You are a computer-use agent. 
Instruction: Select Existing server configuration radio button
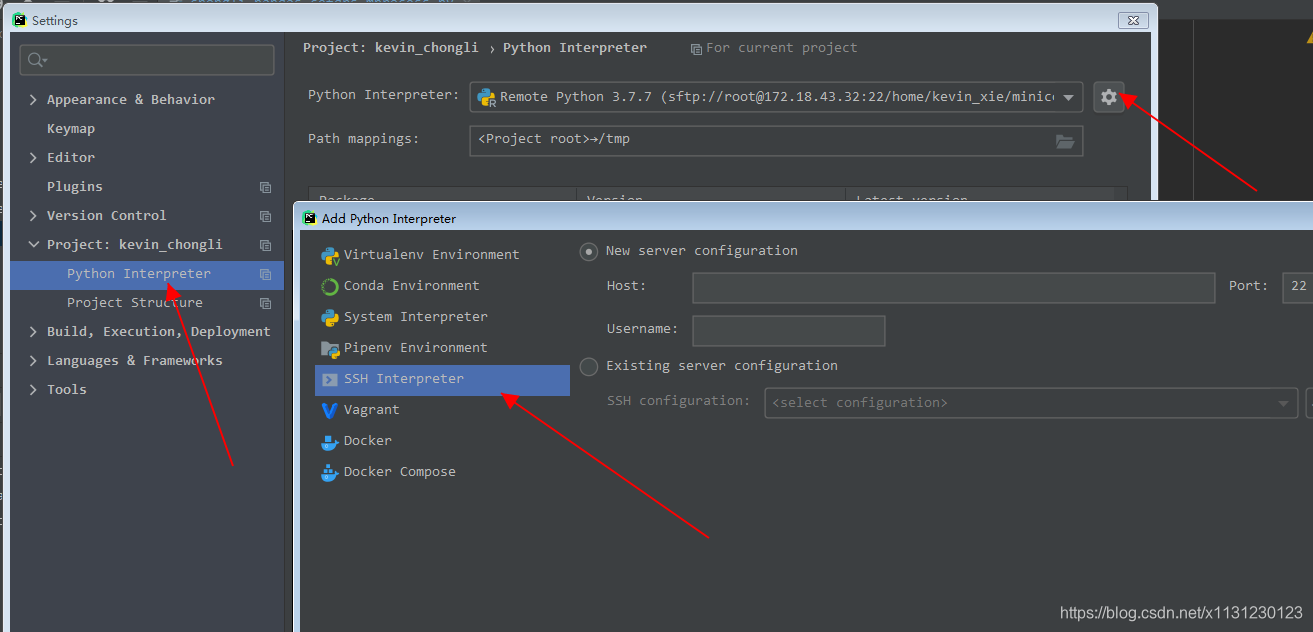(x=589, y=366)
